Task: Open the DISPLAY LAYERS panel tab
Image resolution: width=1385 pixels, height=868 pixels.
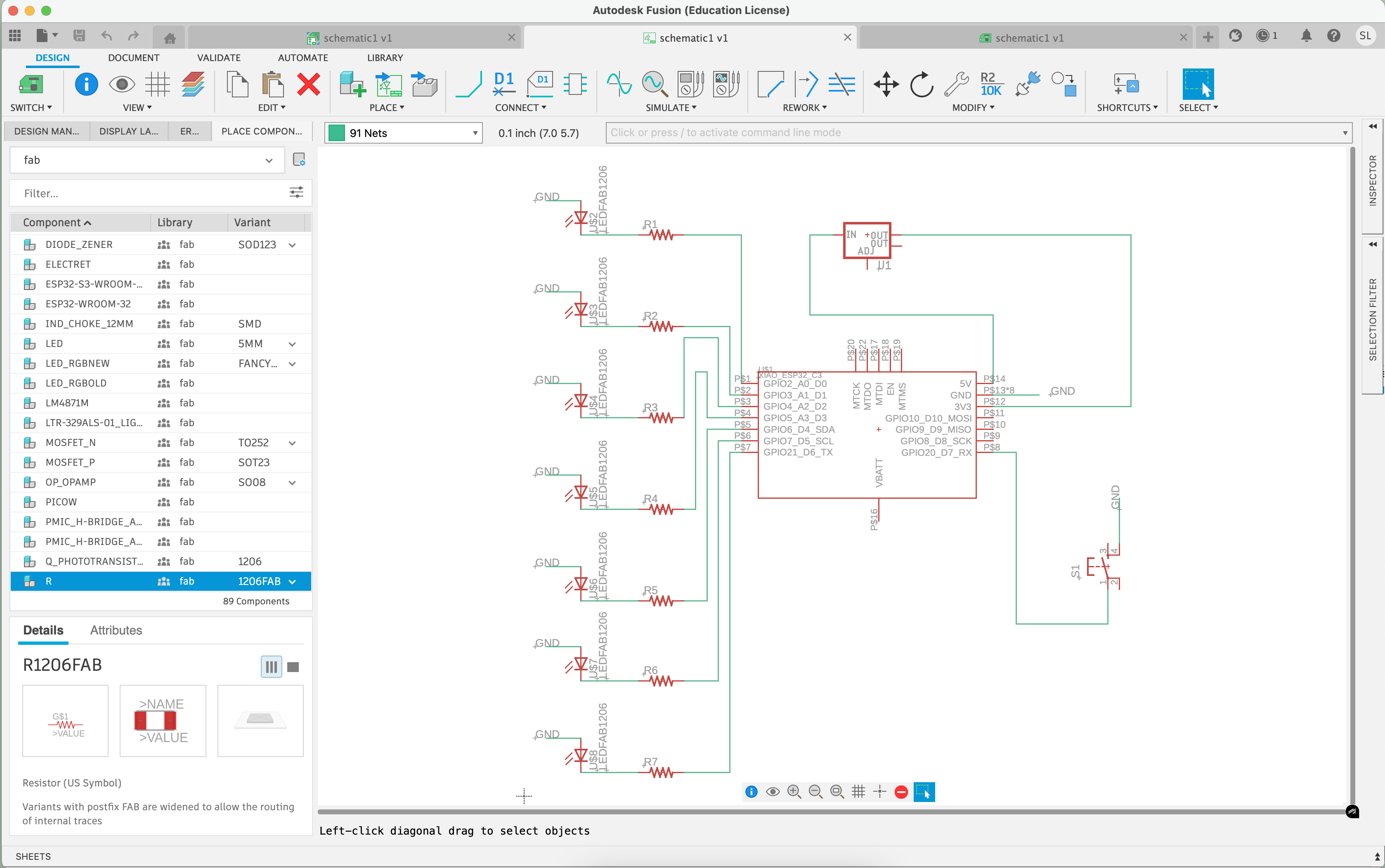Action: [129, 131]
